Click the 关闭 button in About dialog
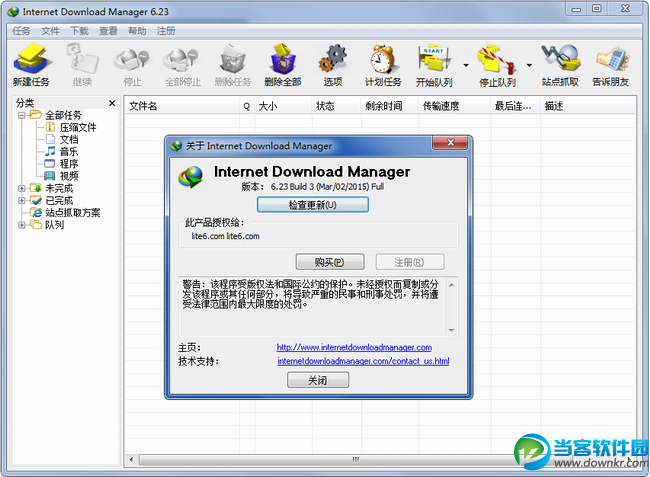650x477 pixels. (x=318, y=380)
